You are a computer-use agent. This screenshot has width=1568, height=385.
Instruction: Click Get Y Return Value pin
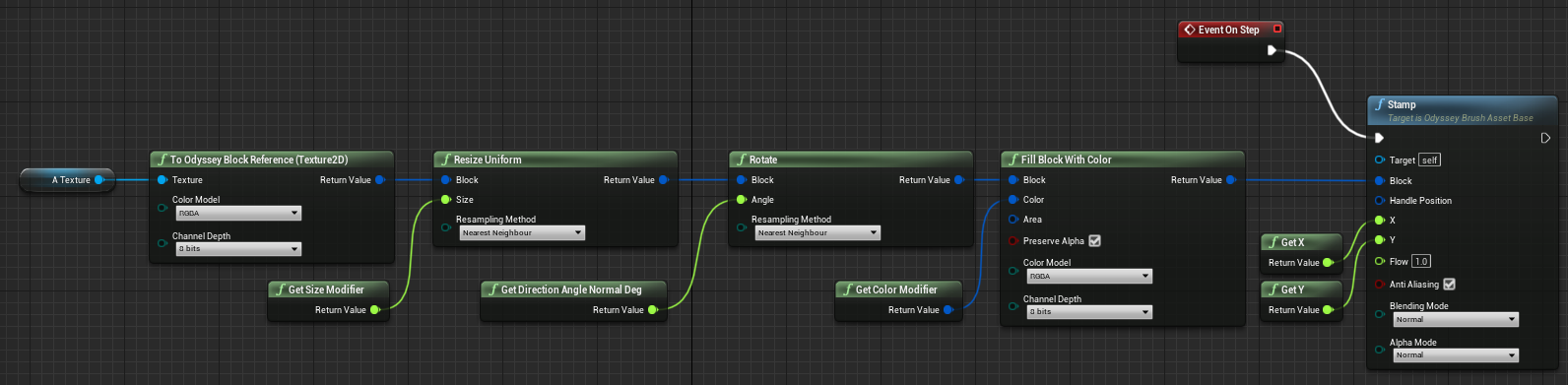tap(1328, 310)
